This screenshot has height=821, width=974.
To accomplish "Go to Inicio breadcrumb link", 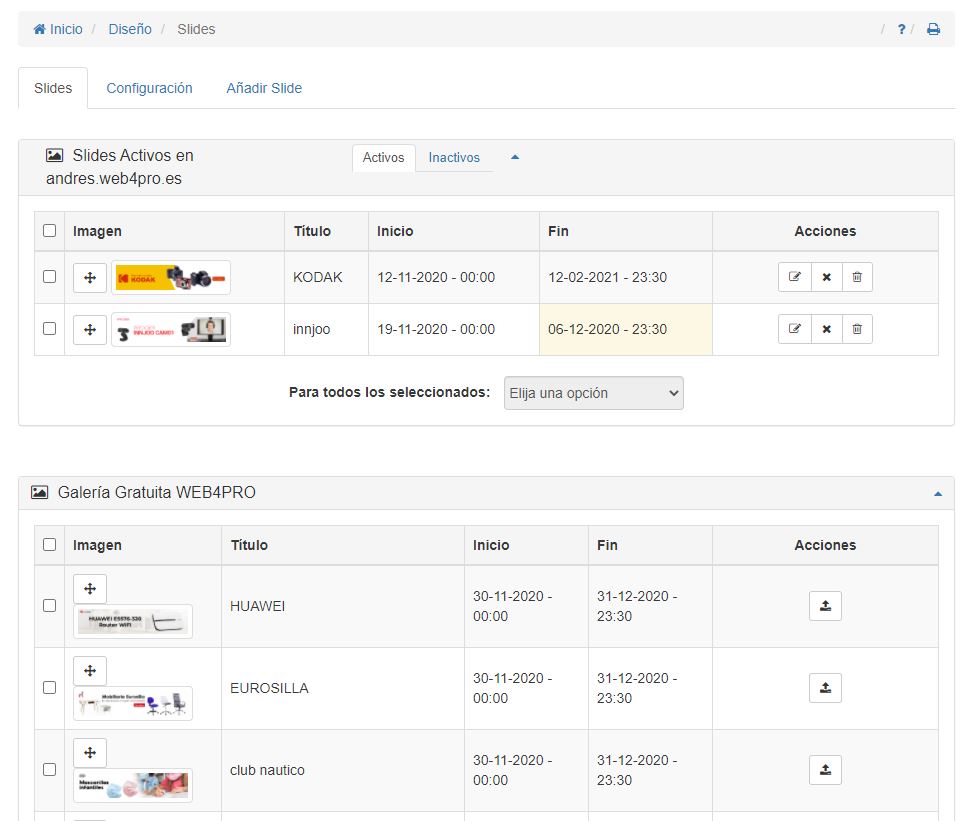I will [58, 29].
